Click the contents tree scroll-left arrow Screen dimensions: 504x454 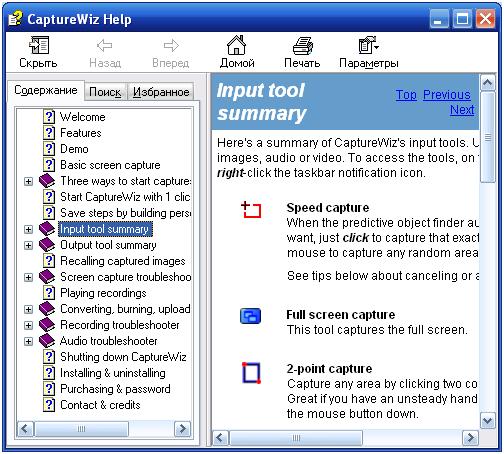tap(25, 429)
